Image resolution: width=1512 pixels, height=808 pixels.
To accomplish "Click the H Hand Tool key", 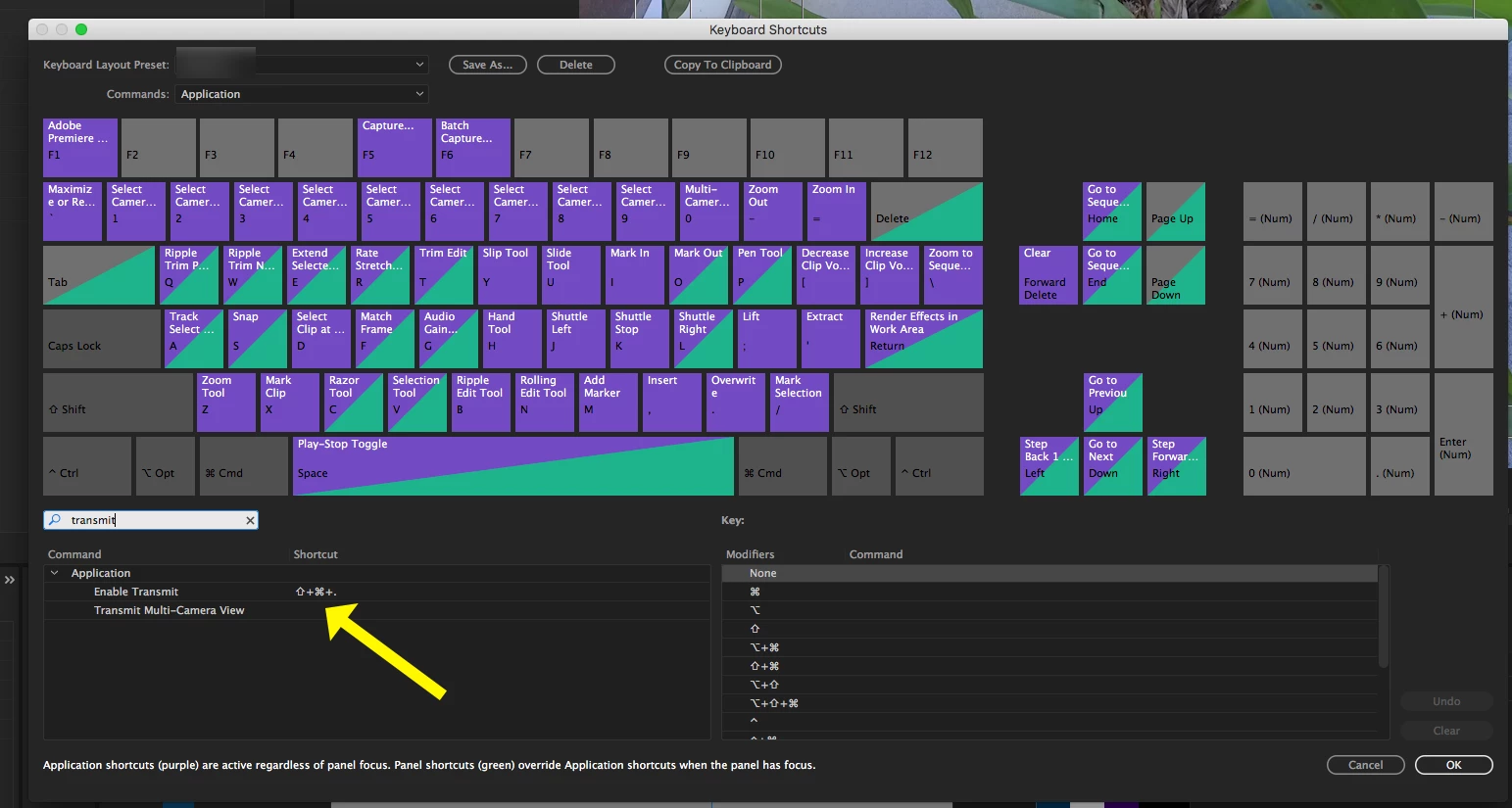I will [x=512, y=338].
